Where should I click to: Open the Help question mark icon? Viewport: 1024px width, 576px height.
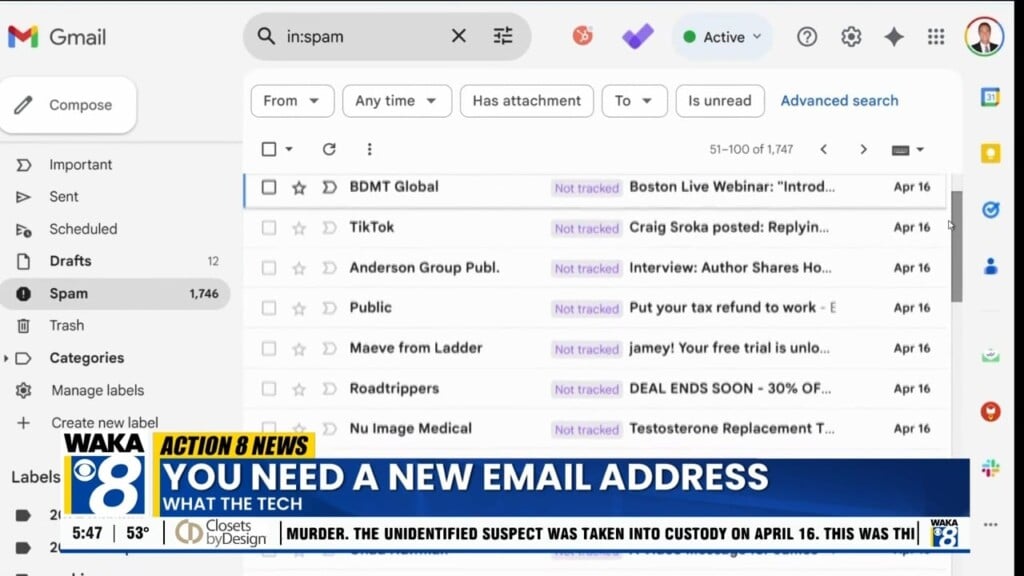coord(807,37)
